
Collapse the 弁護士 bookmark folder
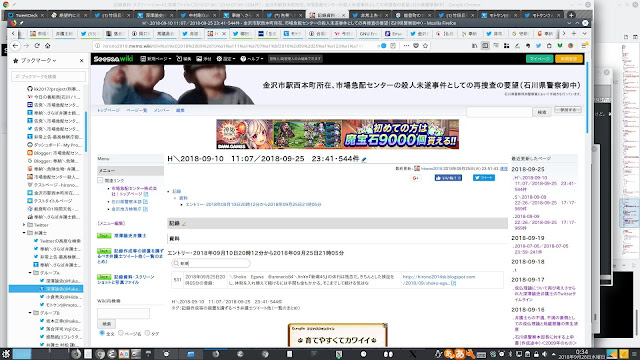click(x=24, y=233)
